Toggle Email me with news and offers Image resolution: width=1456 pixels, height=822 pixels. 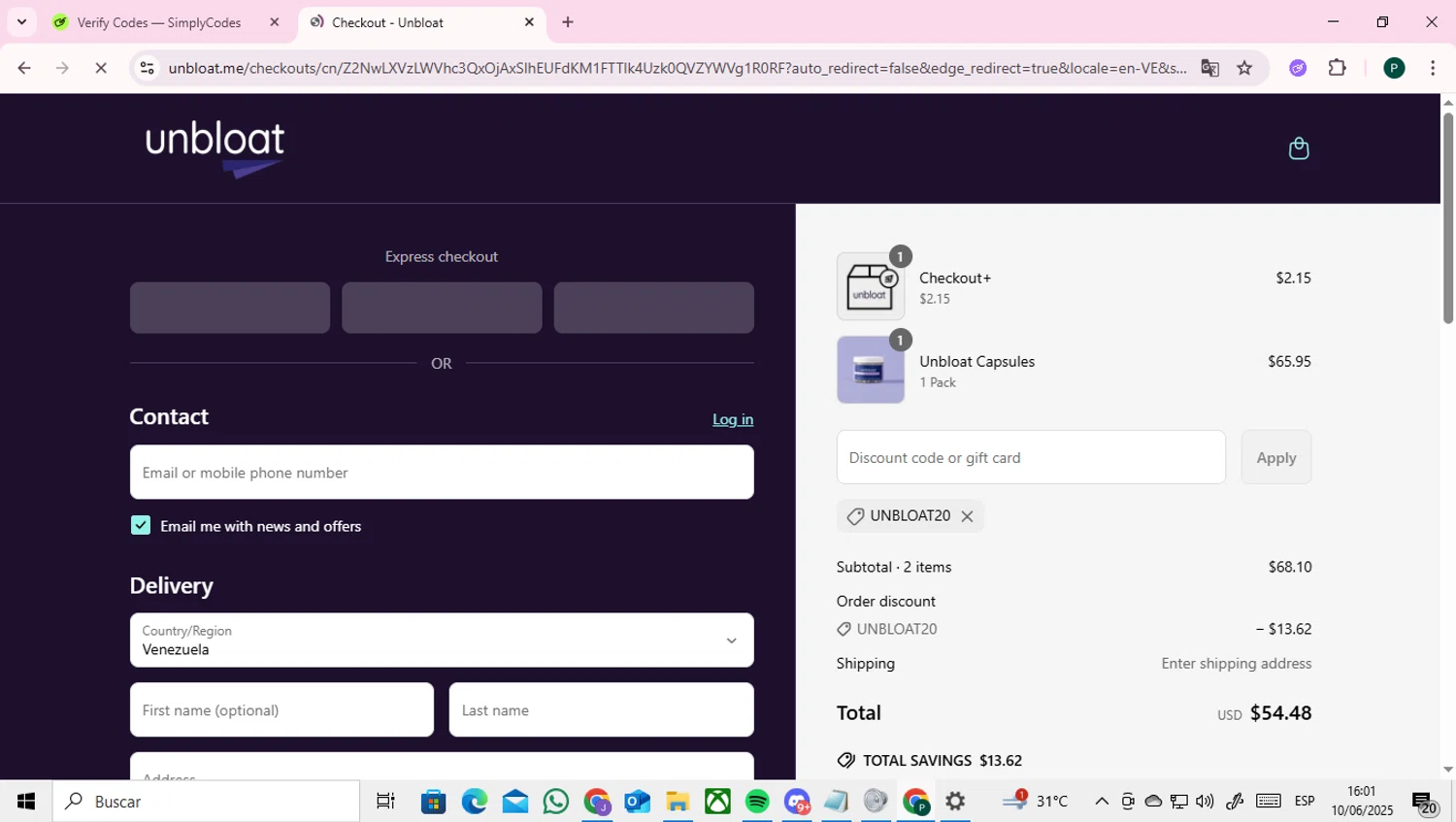[141, 525]
